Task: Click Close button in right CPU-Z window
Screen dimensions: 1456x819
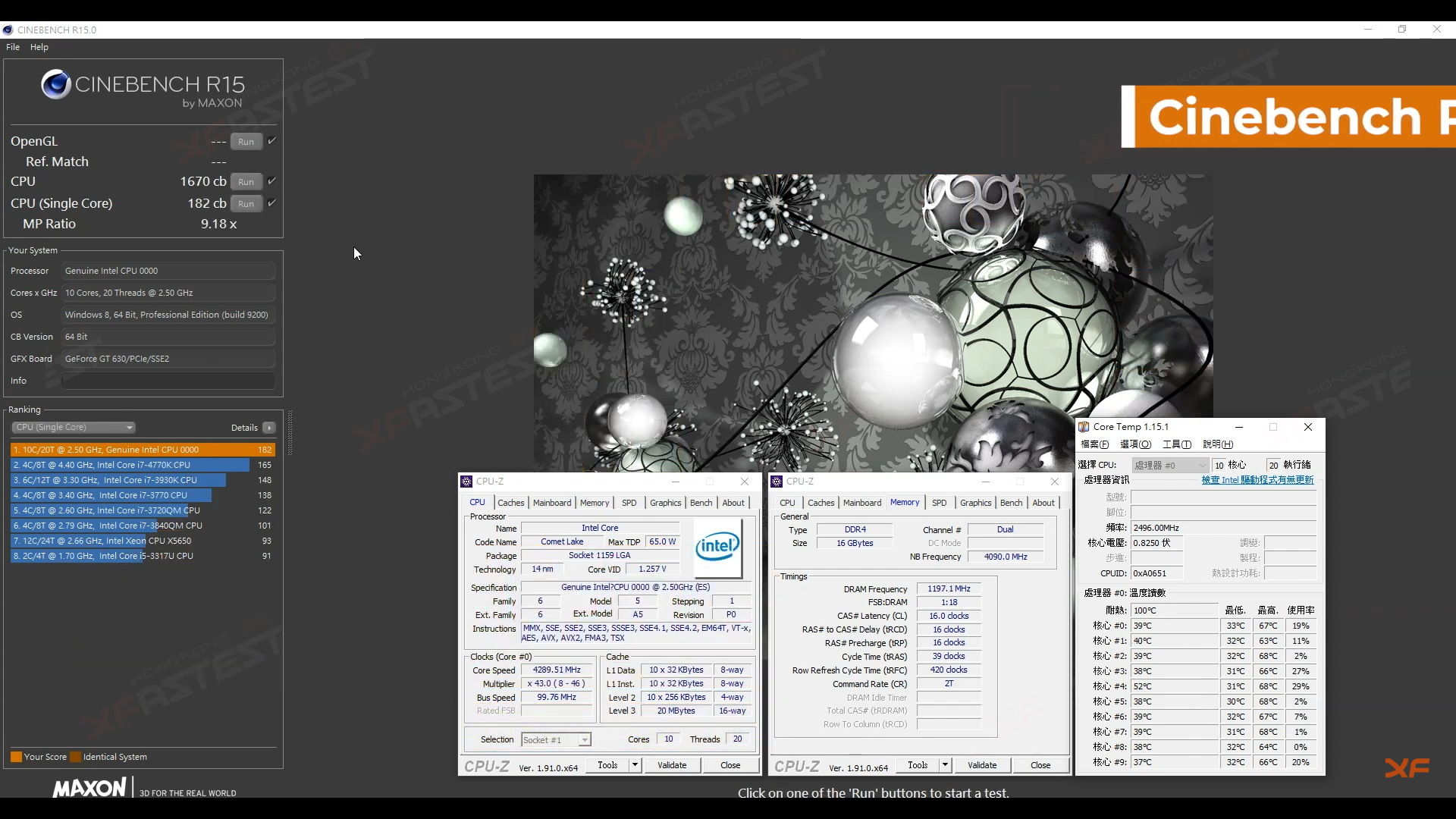Action: 1040,765
